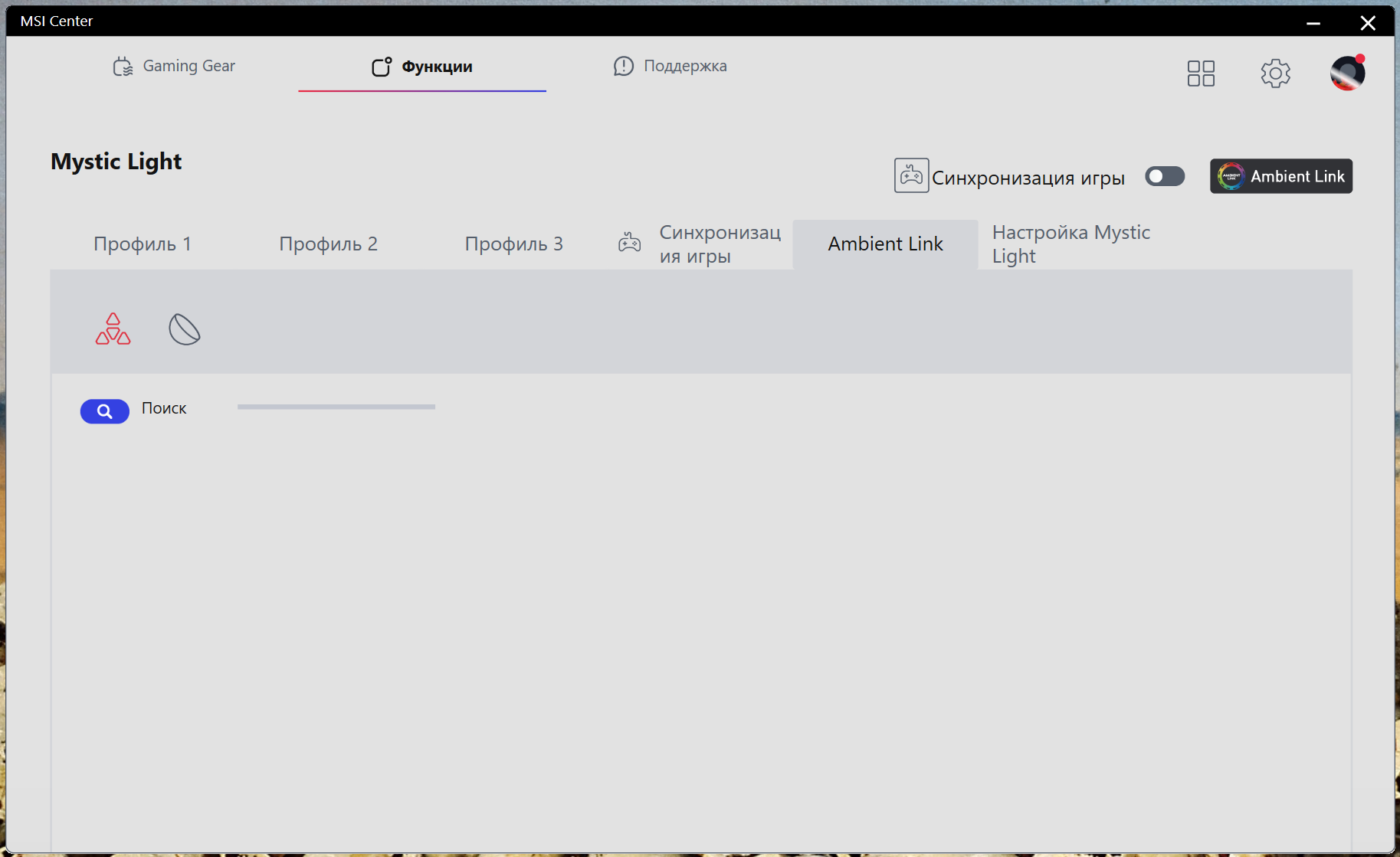Select the Ambient Link tab
Image resolution: width=1400 pixels, height=857 pixels.
click(x=885, y=244)
